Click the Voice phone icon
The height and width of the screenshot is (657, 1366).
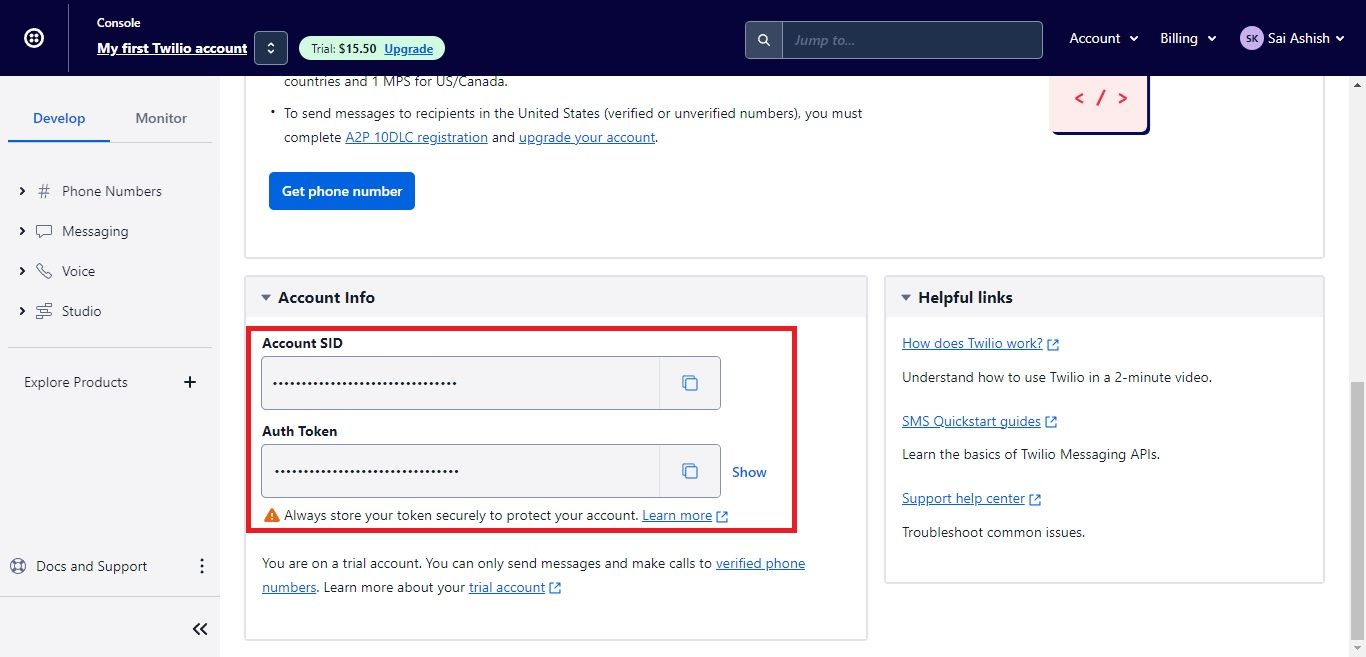44,271
